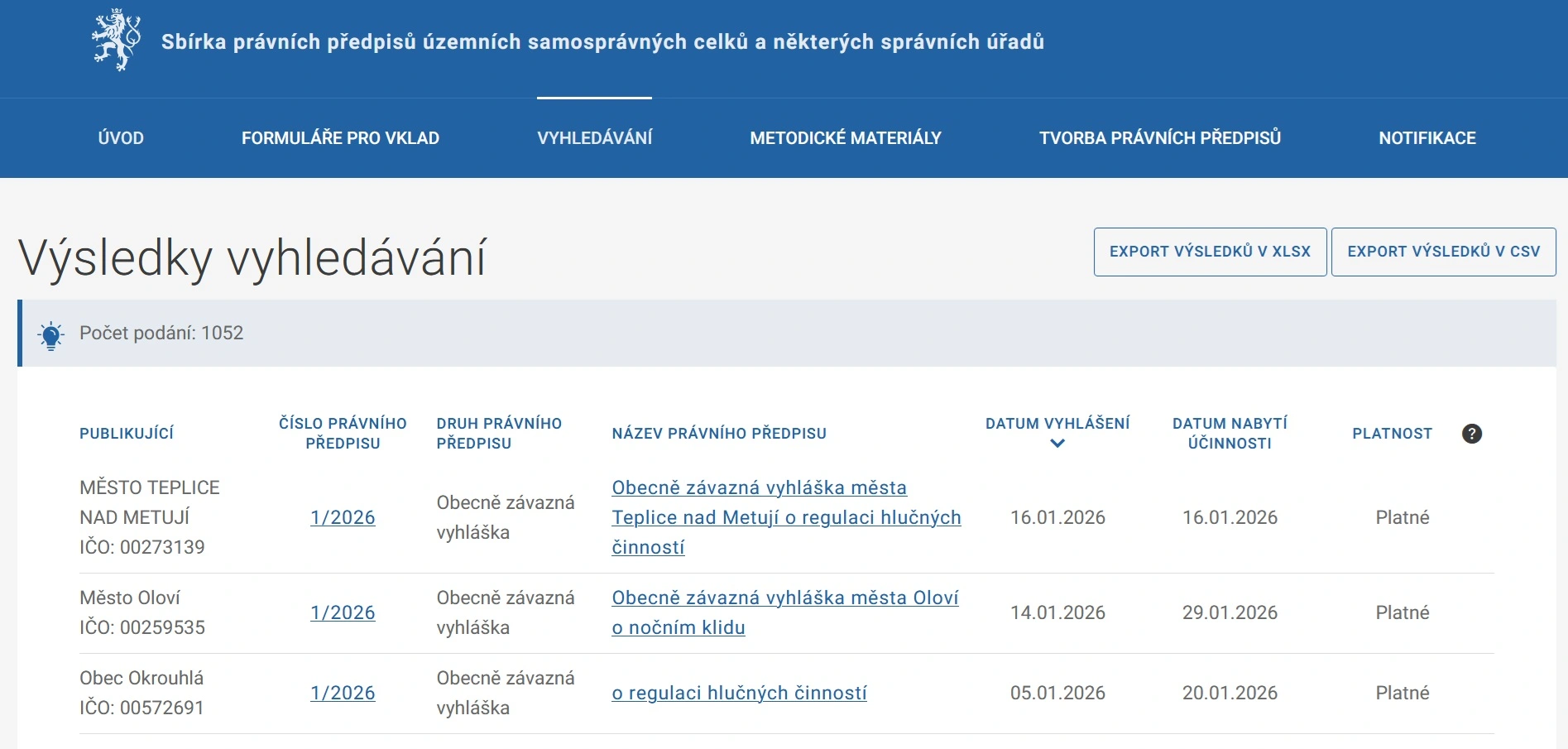
Task: Click 1/2026 number for Město Oloví
Action: (x=343, y=613)
